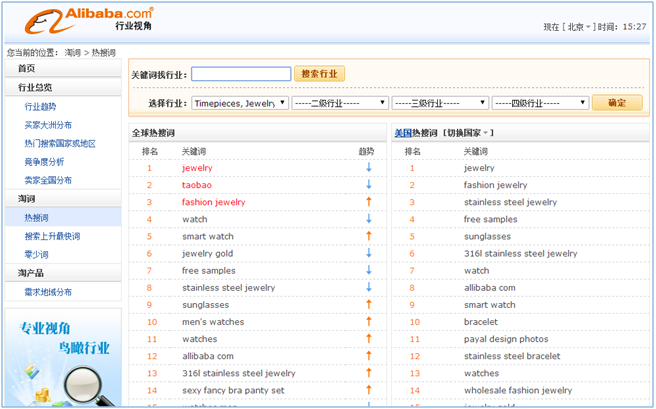Viewport: 656px width, 409px height.
Task: Click bracelet keyword in US list
Action: coord(481,322)
